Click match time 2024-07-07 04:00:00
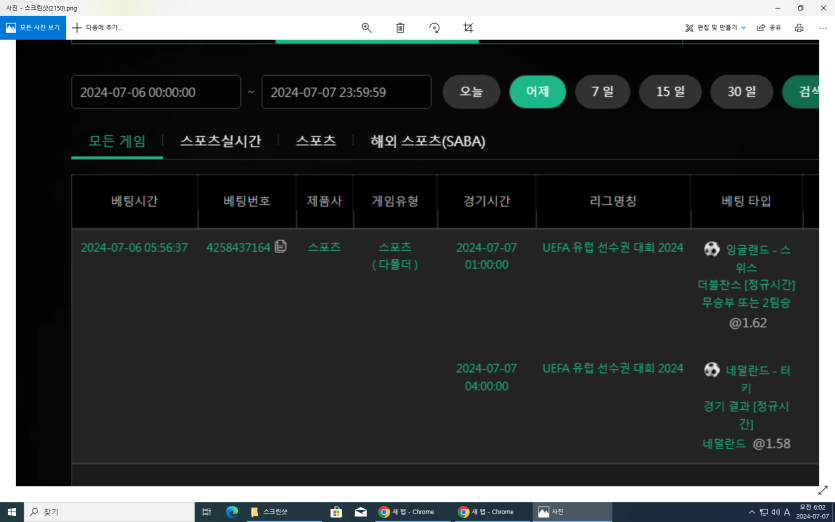Viewport: 835px width, 522px height. point(486,377)
